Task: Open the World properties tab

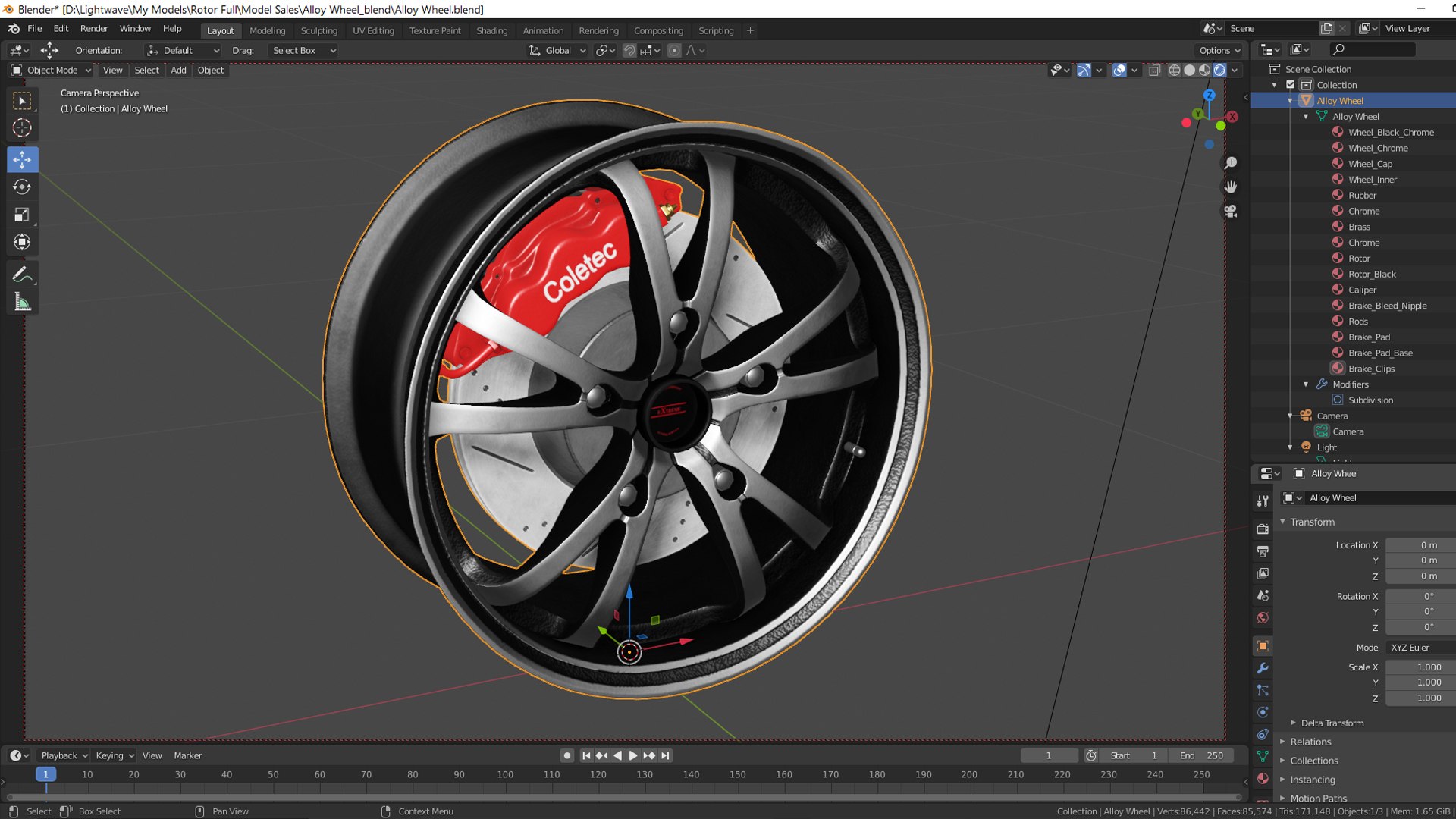Action: pyautogui.click(x=1263, y=617)
